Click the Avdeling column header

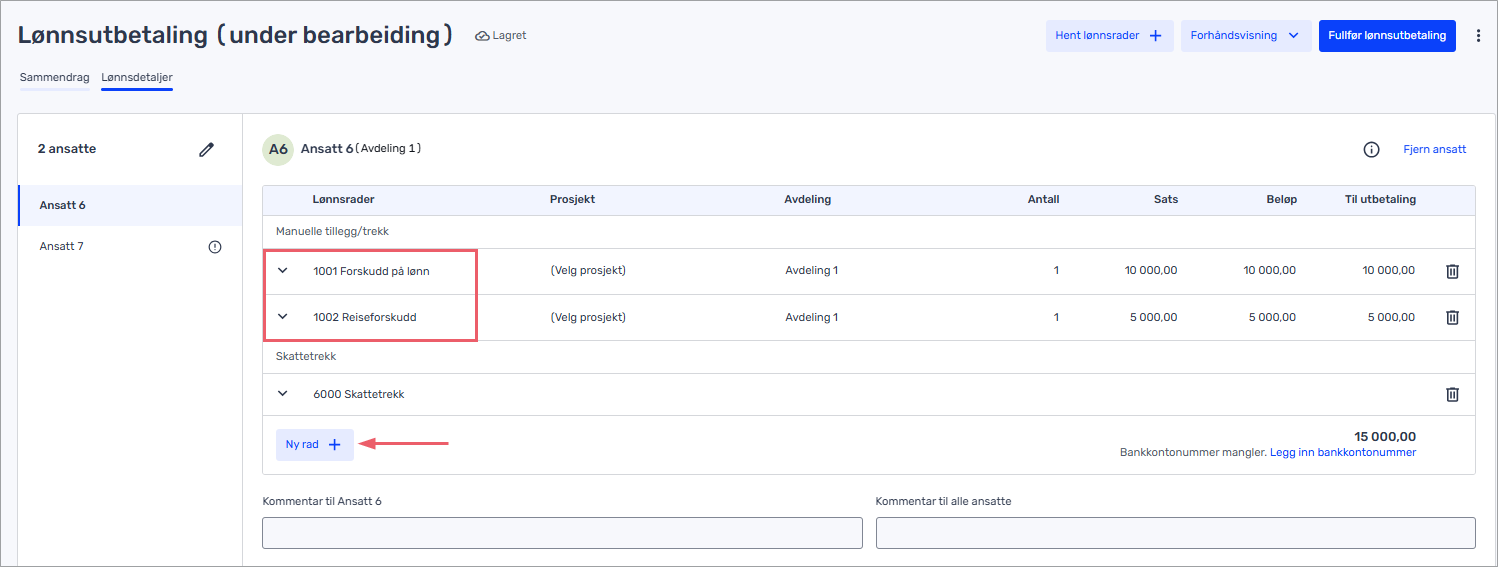pos(808,199)
